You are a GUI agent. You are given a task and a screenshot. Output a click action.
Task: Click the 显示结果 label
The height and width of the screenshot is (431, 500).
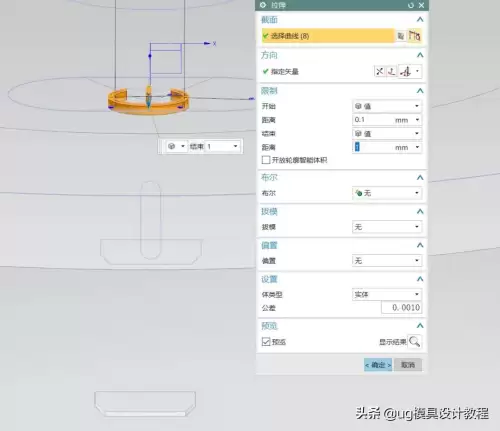pyautogui.click(x=393, y=342)
